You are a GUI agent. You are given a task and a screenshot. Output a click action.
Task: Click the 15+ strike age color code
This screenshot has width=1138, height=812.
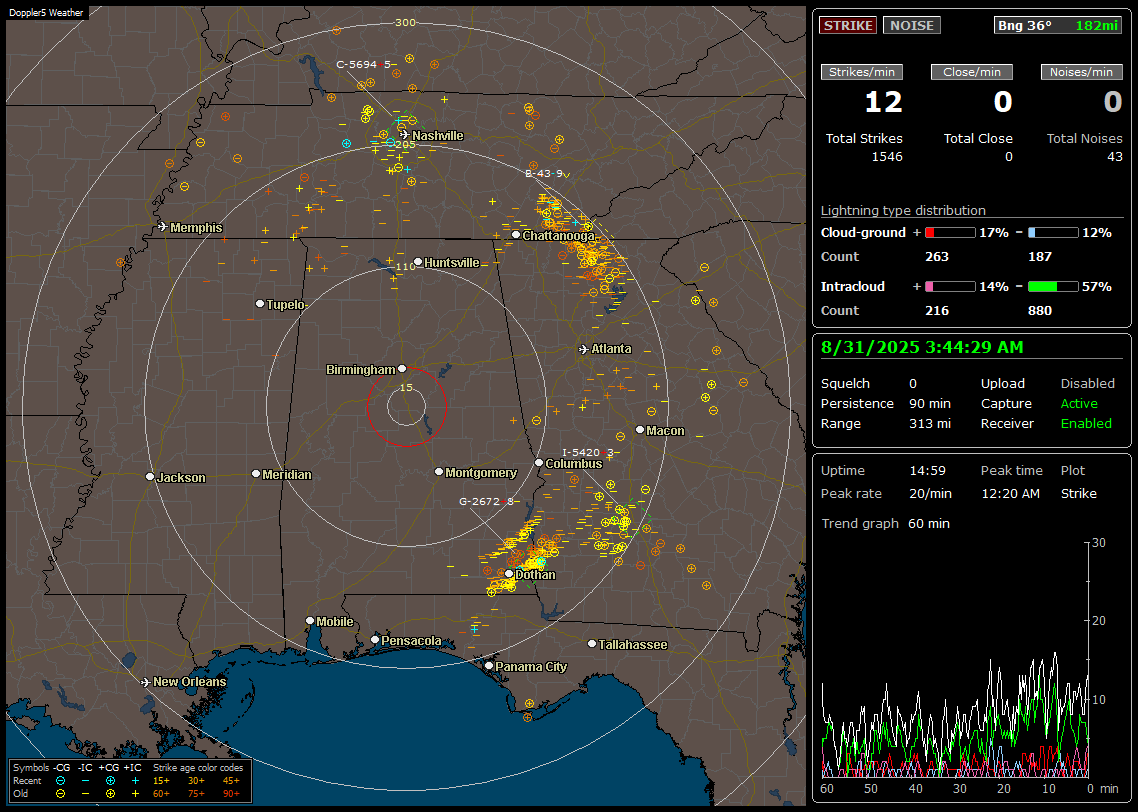click(x=161, y=781)
